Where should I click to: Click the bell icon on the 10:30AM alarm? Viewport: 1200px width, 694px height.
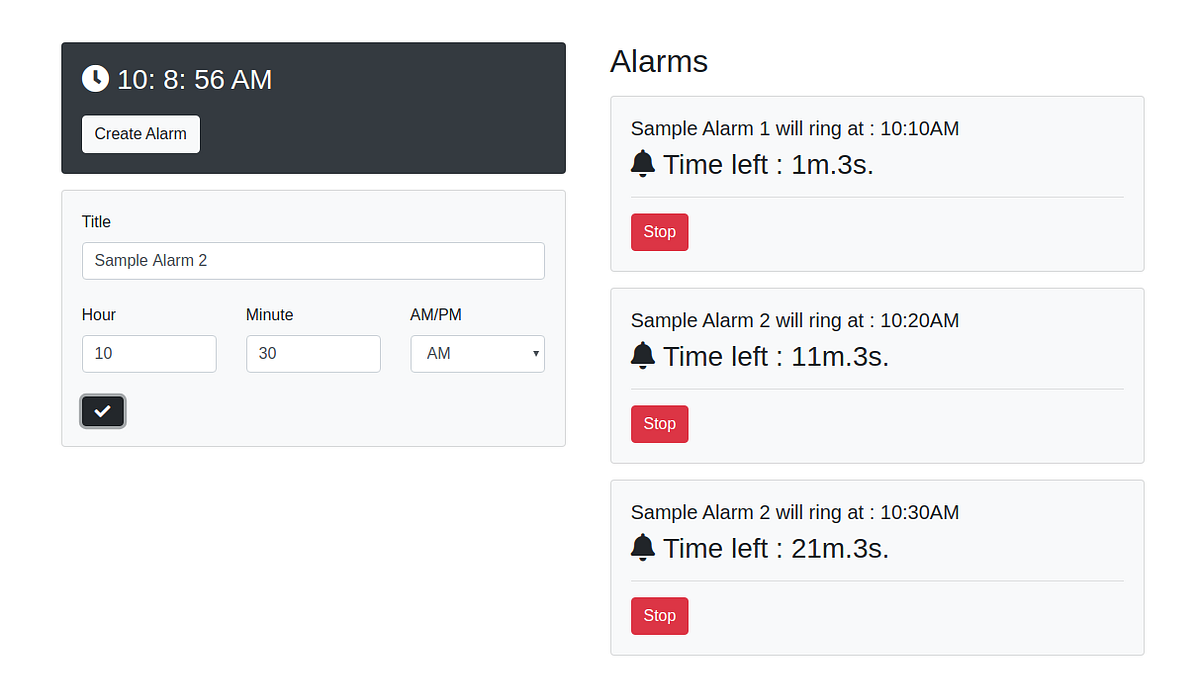coord(643,547)
